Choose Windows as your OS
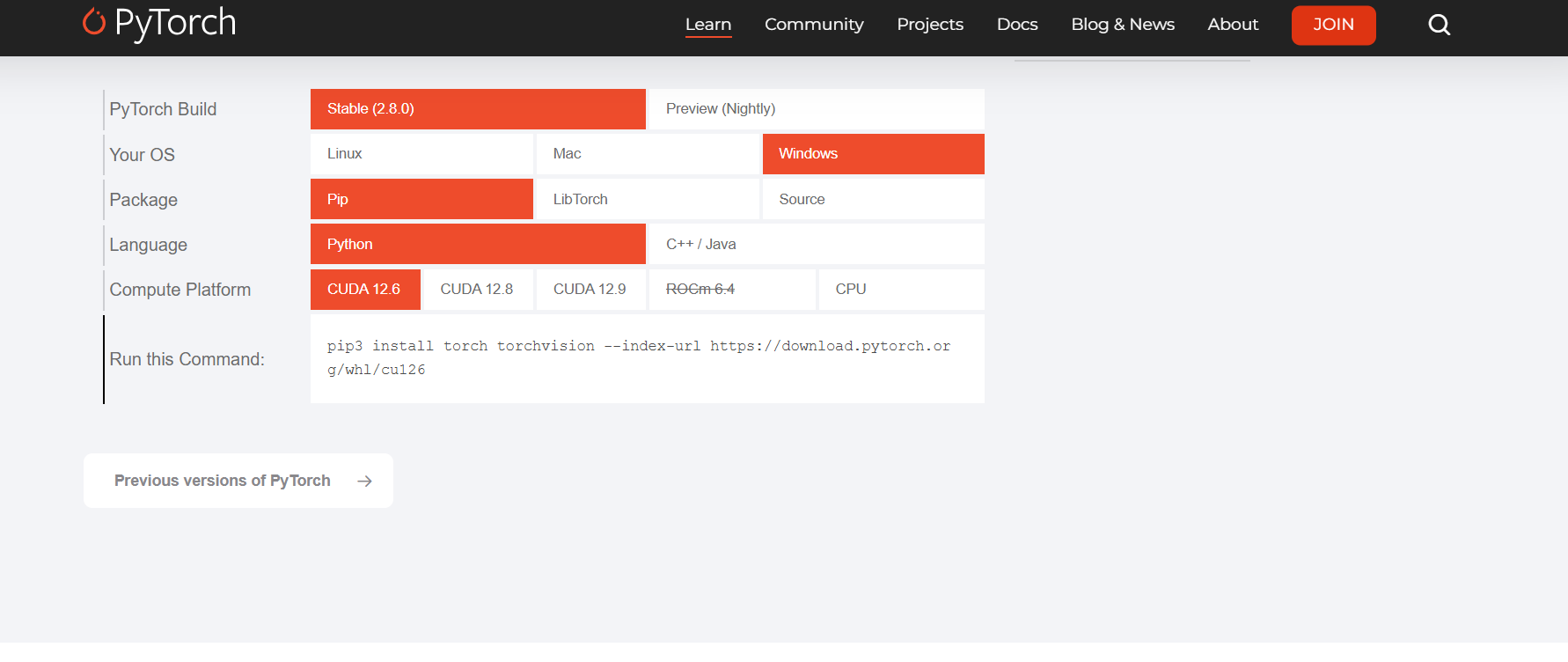Image resolution: width=1568 pixels, height=662 pixels. pyautogui.click(x=872, y=154)
